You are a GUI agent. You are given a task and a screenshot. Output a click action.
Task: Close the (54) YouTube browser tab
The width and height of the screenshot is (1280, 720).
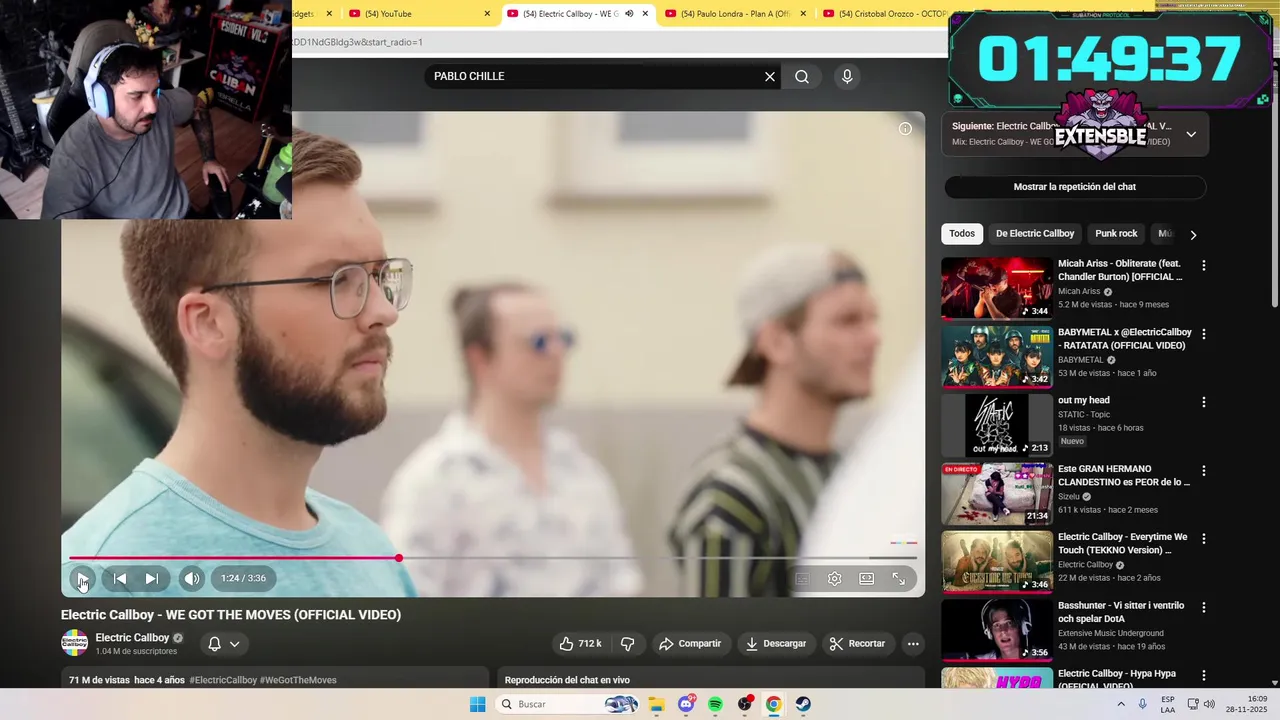[x=487, y=13]
